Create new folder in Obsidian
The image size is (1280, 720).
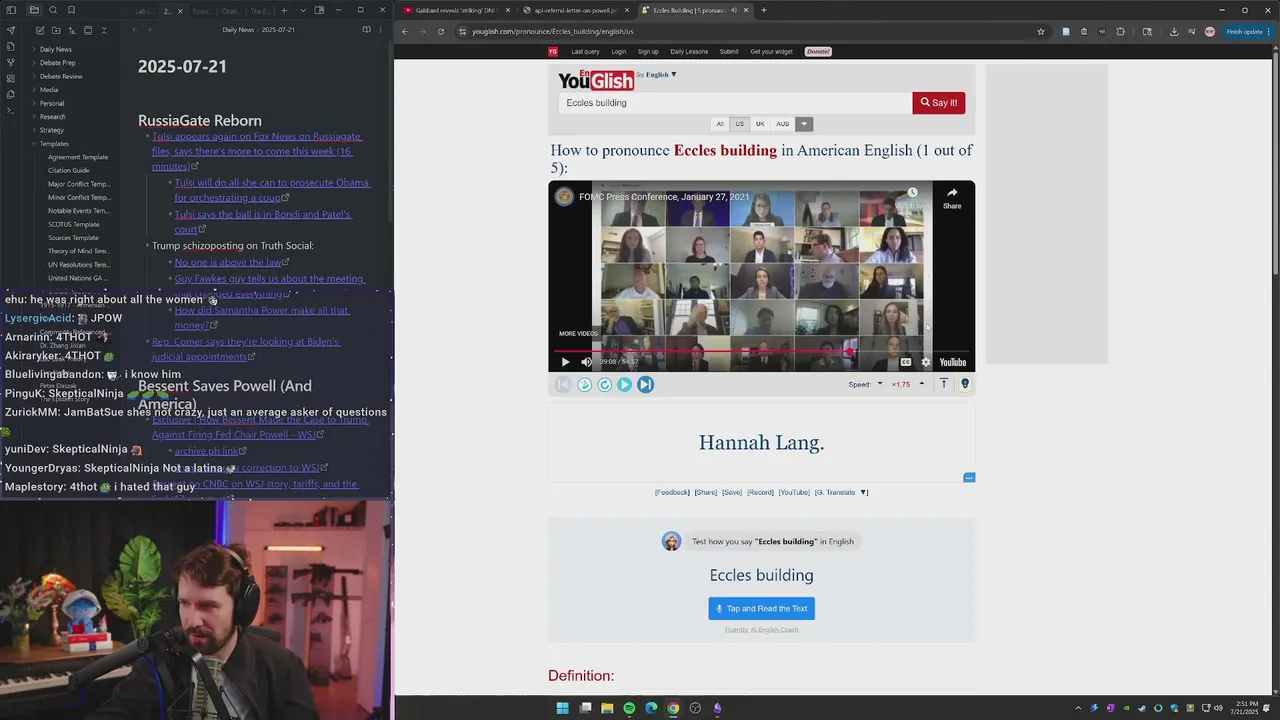(x=55, y=30)
